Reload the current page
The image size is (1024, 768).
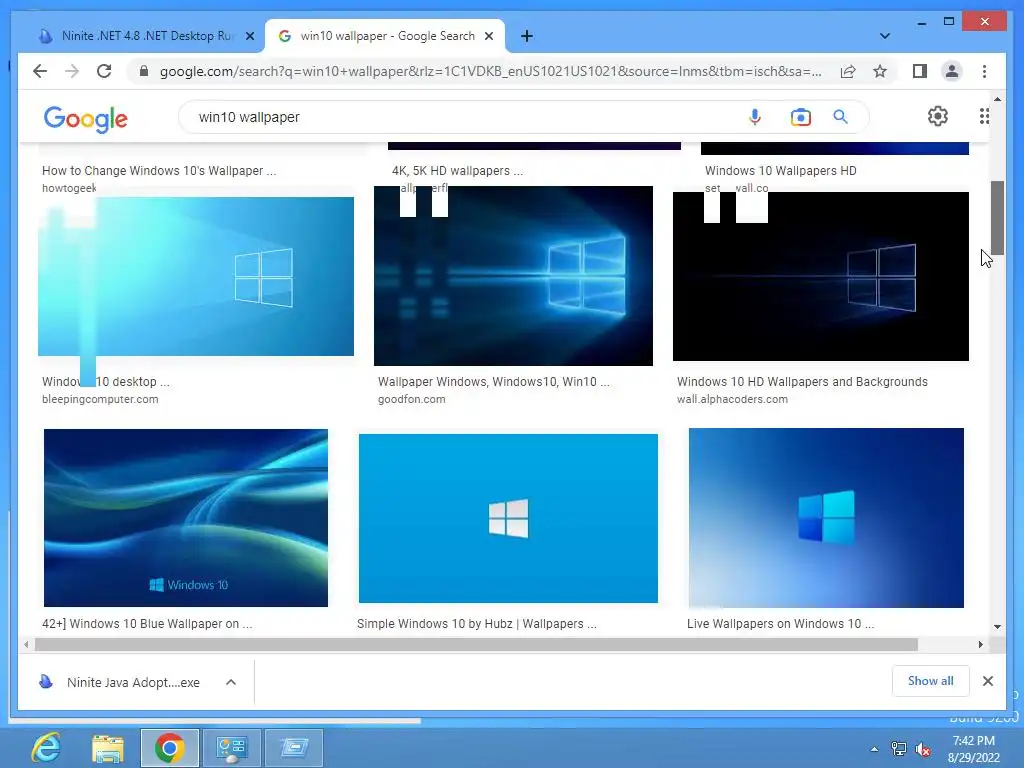pos(104,71)
